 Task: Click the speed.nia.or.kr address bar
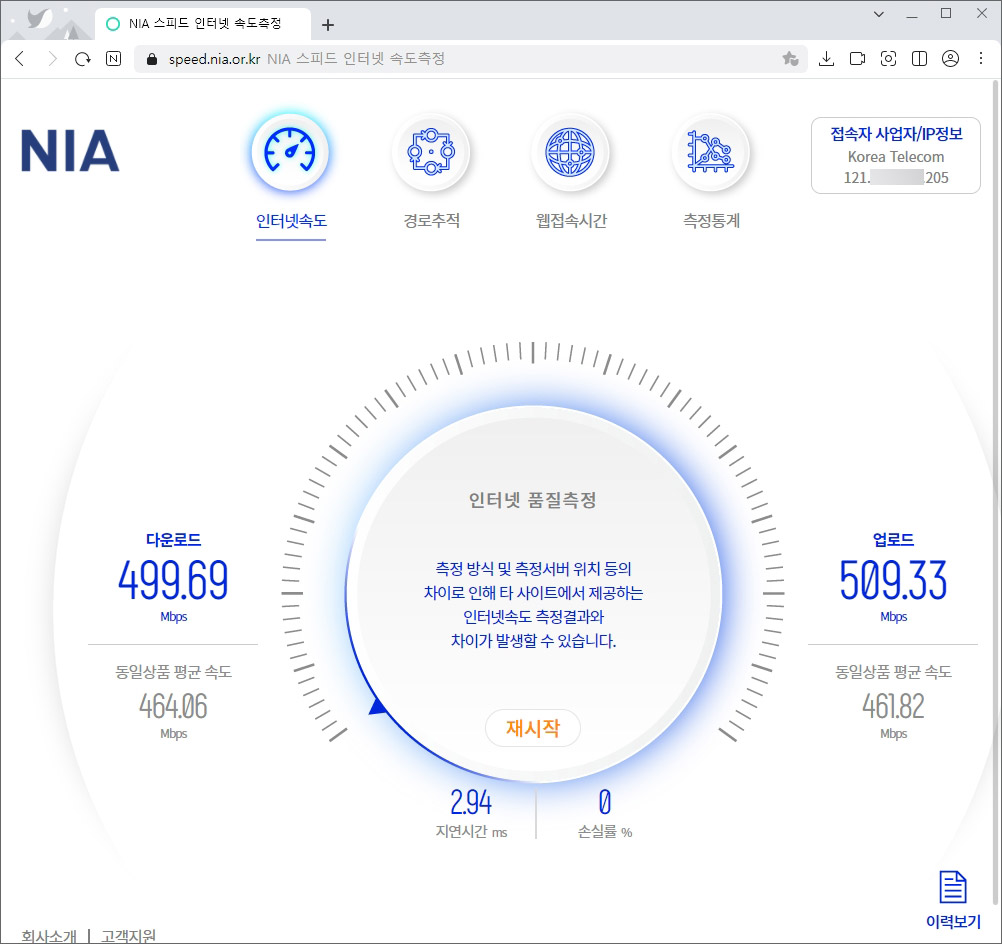click(470, 59)
